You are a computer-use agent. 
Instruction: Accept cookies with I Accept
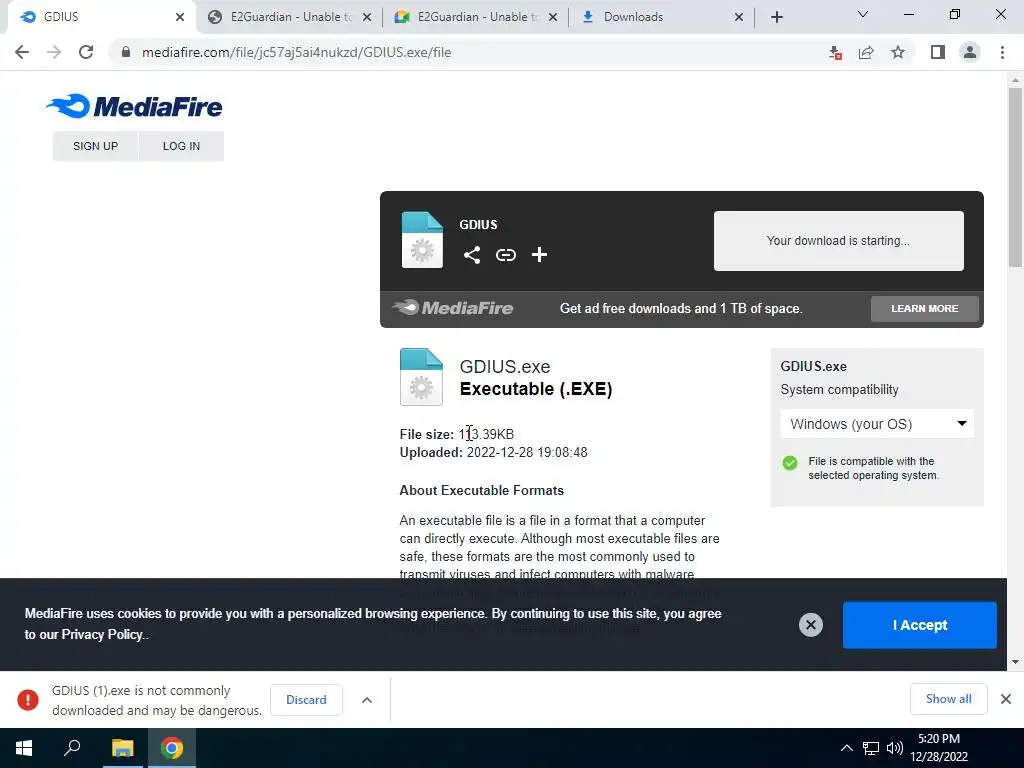point(920,625)
